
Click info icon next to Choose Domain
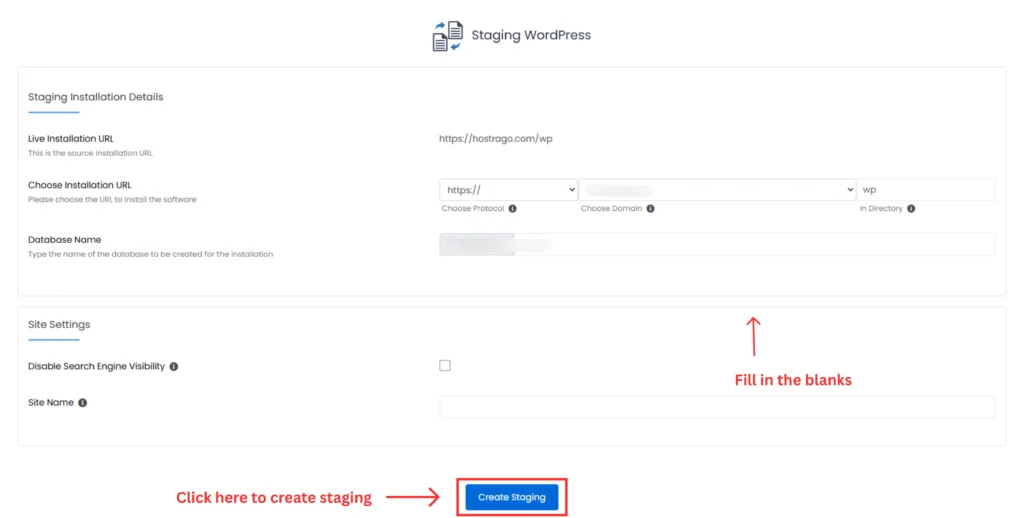[650, 208]
